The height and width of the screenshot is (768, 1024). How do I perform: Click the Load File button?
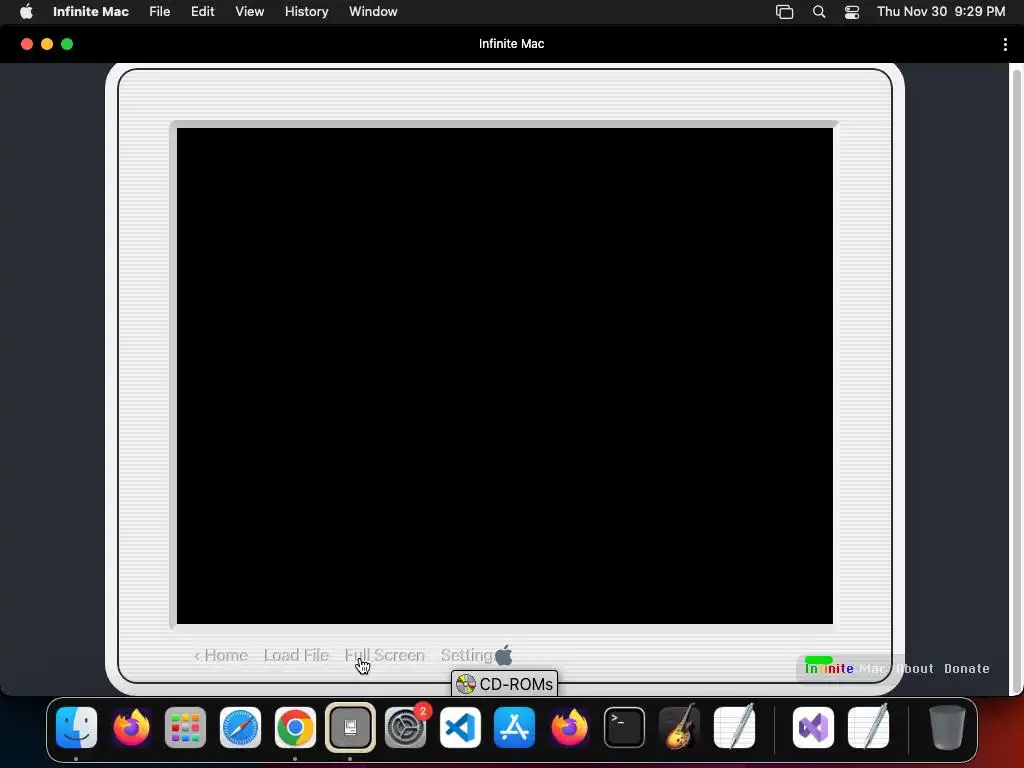[296, 655]
